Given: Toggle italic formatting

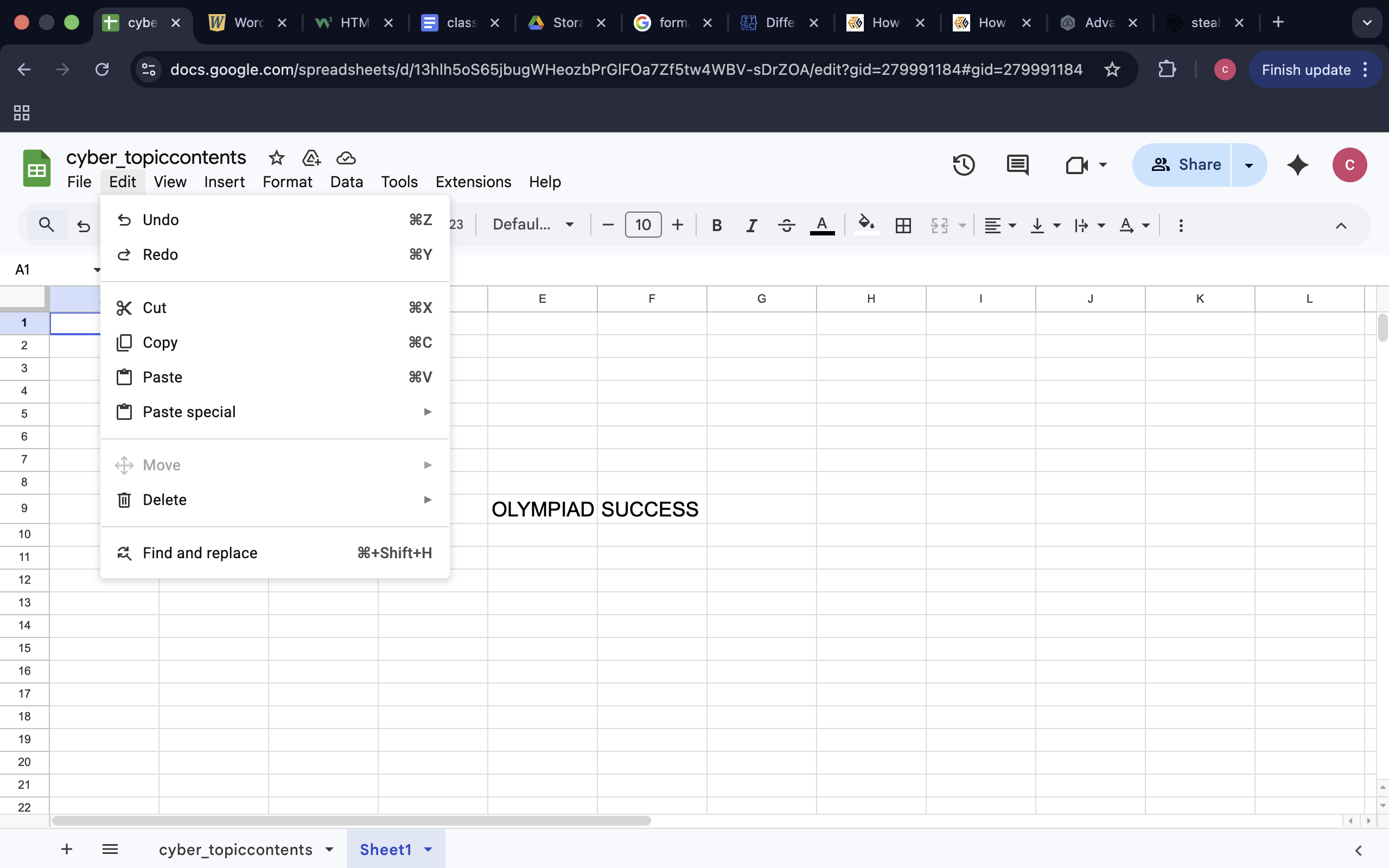Looking at the screenshot, I should click(x=751, y=225).
